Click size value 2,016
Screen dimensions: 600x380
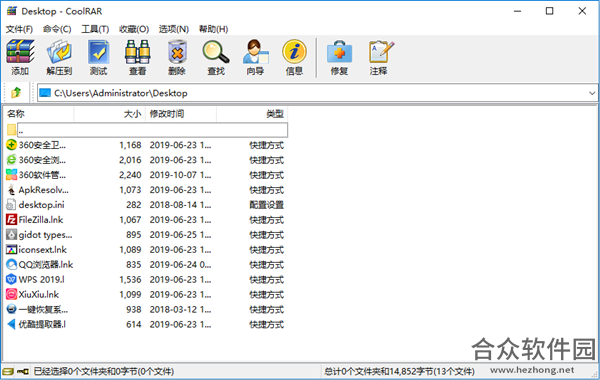(130, 160)
